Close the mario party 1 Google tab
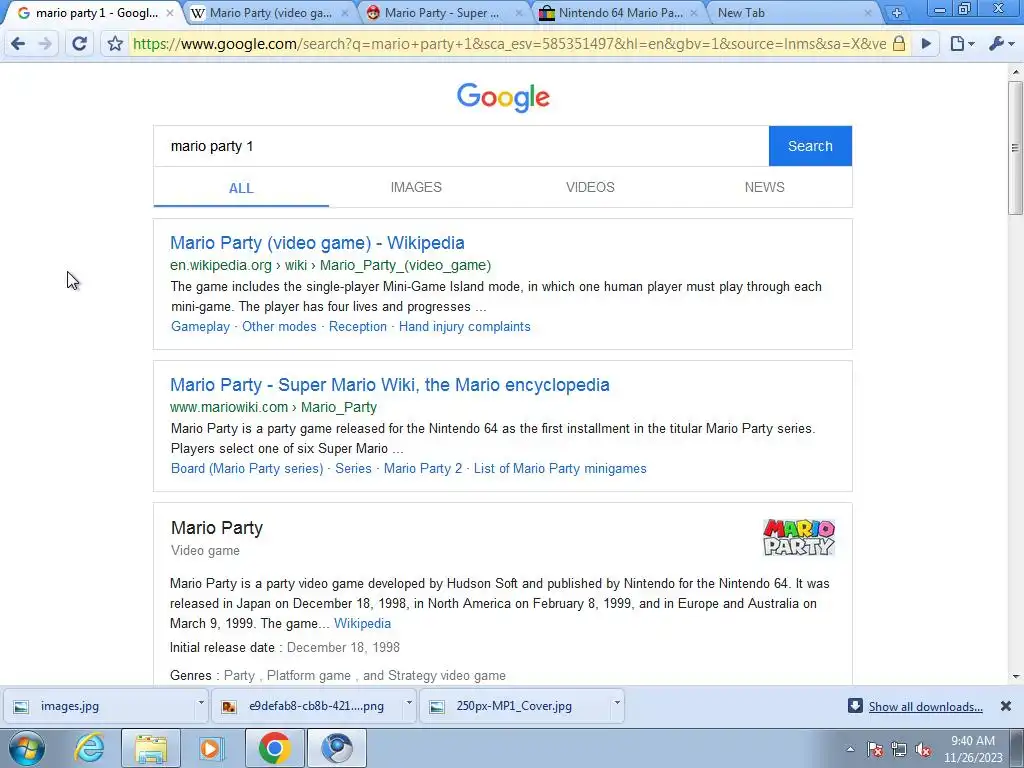1024x768 pixels. pyautogui.click(x=170, y=13)
